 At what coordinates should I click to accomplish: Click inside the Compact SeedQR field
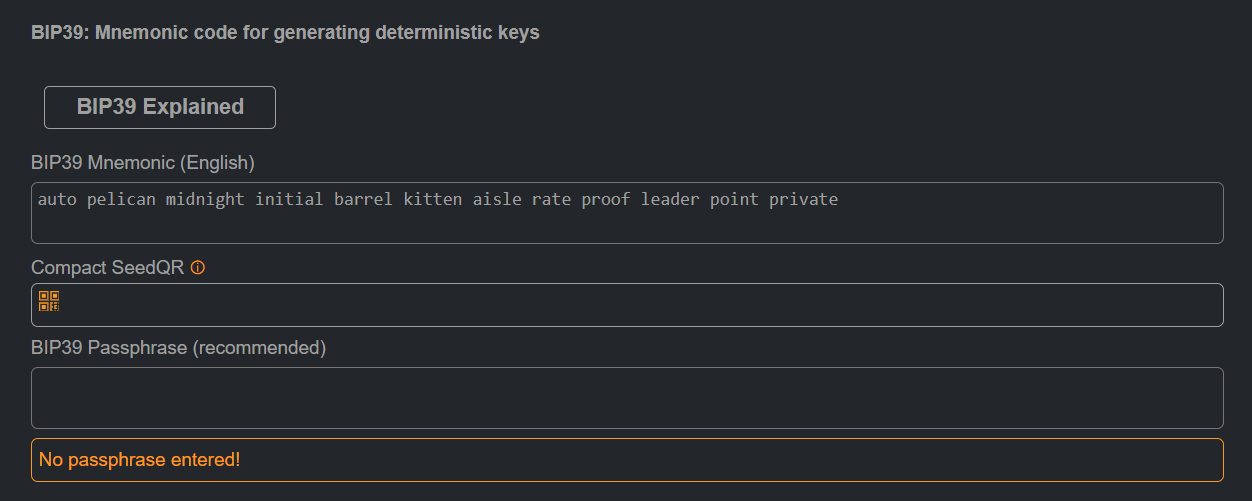coord(627,305)
